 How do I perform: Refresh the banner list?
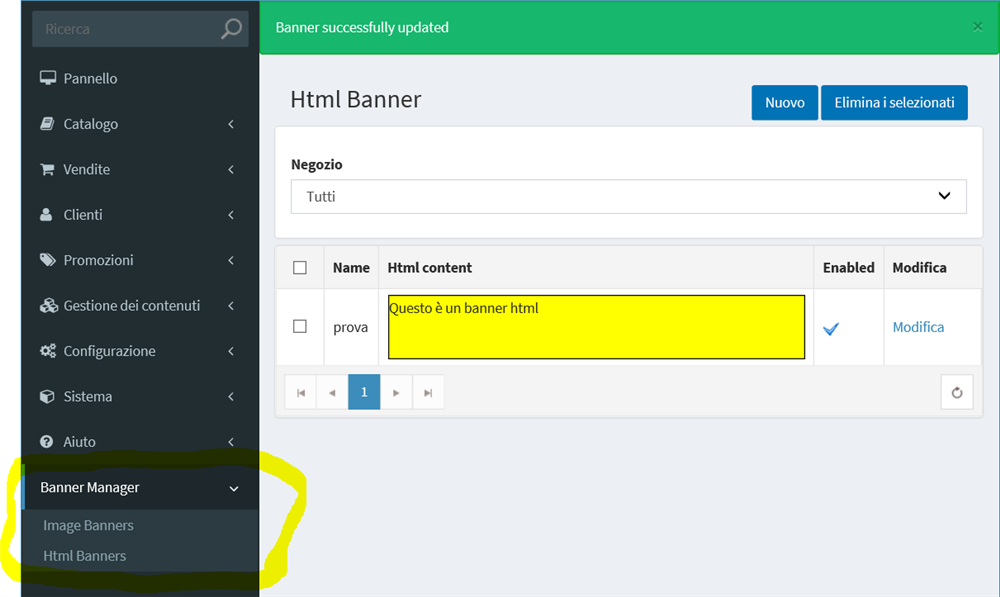(x=956, y=392)
